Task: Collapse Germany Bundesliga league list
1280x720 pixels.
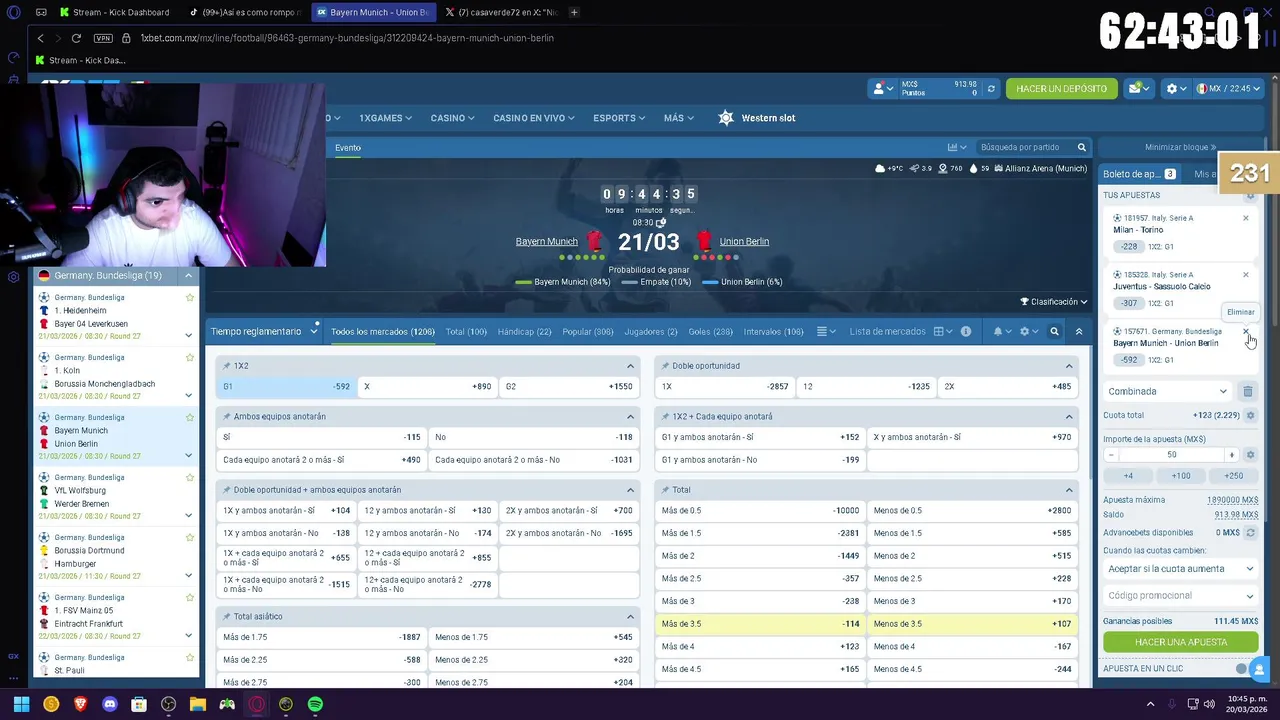Action: [x=188, y=275]
